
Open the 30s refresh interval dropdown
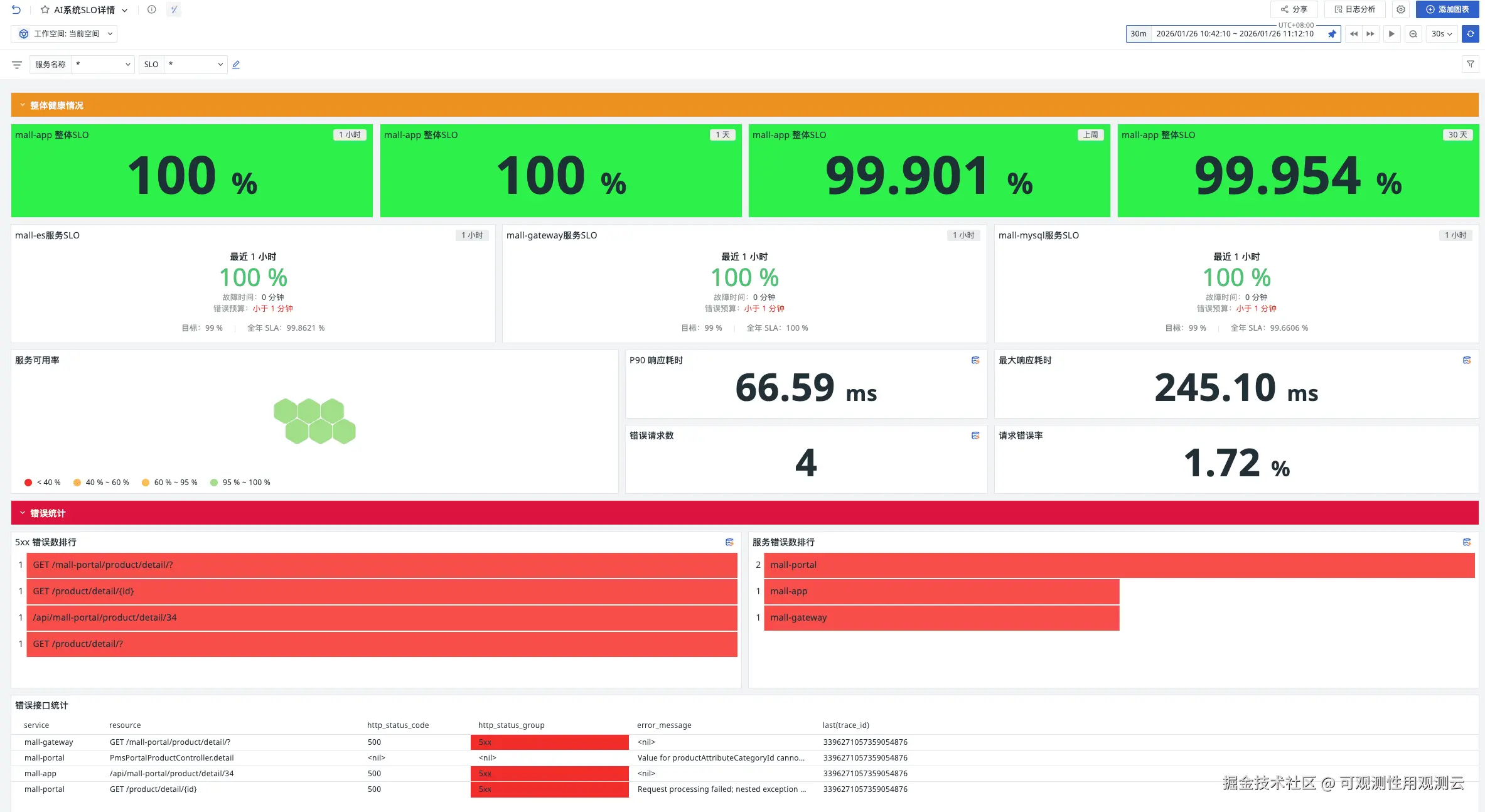1442,34
